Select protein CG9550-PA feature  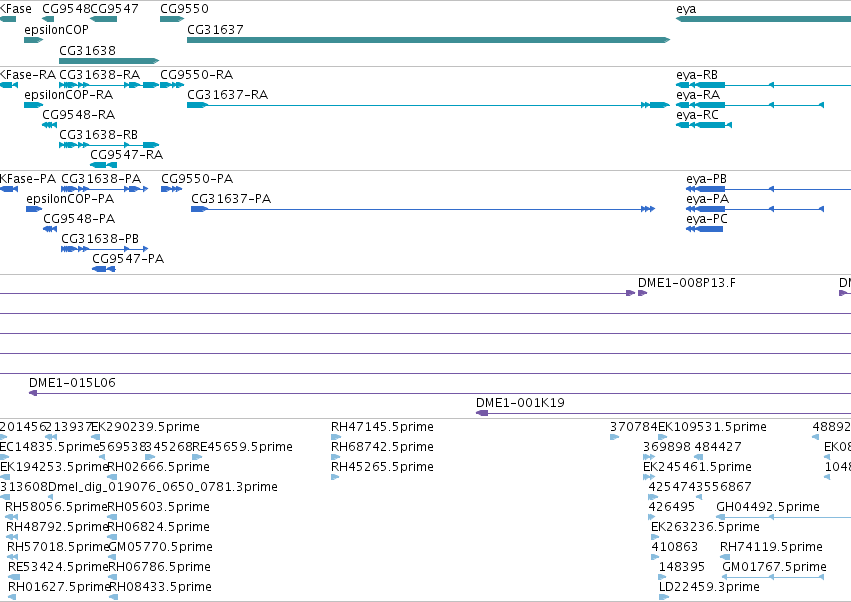[x=172, y=189]
